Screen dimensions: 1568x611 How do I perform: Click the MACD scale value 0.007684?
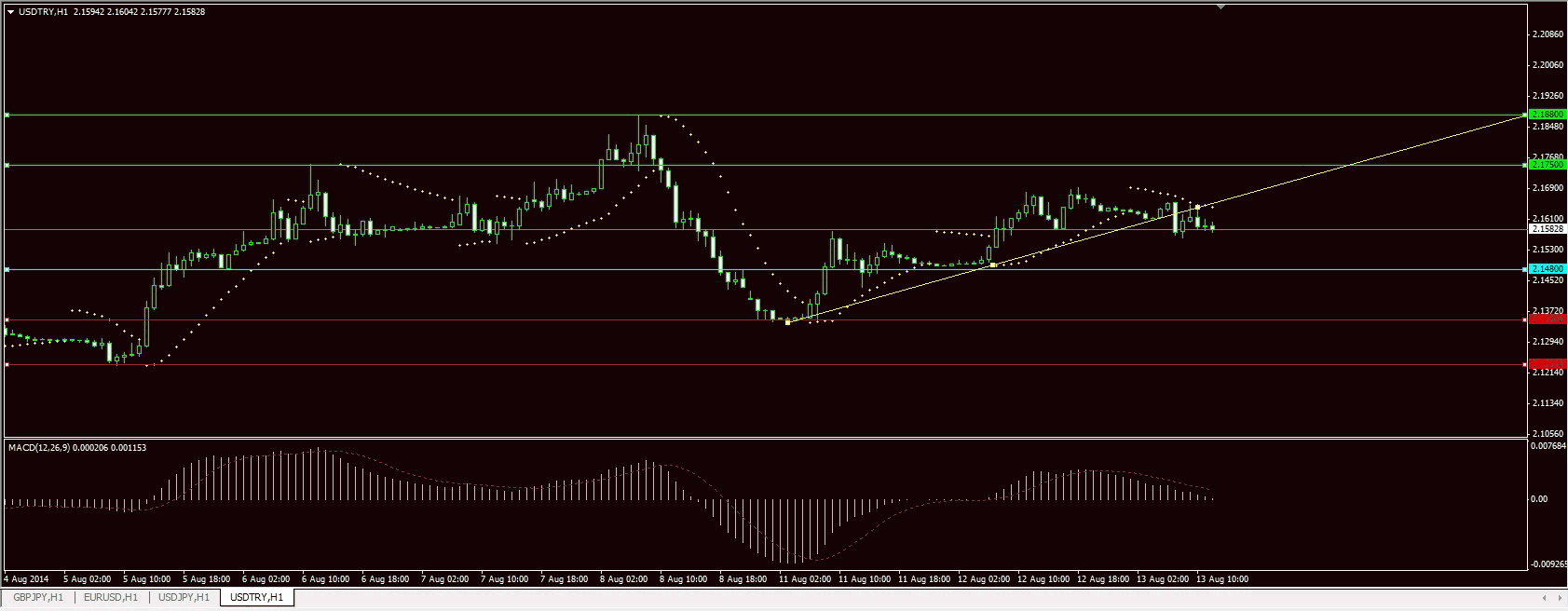click(x=1548, y=446)
